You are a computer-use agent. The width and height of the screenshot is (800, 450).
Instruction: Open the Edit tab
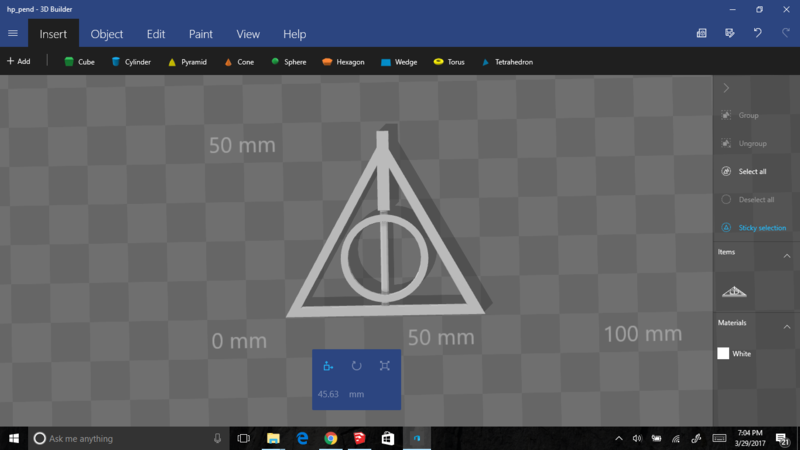[156, 34]
